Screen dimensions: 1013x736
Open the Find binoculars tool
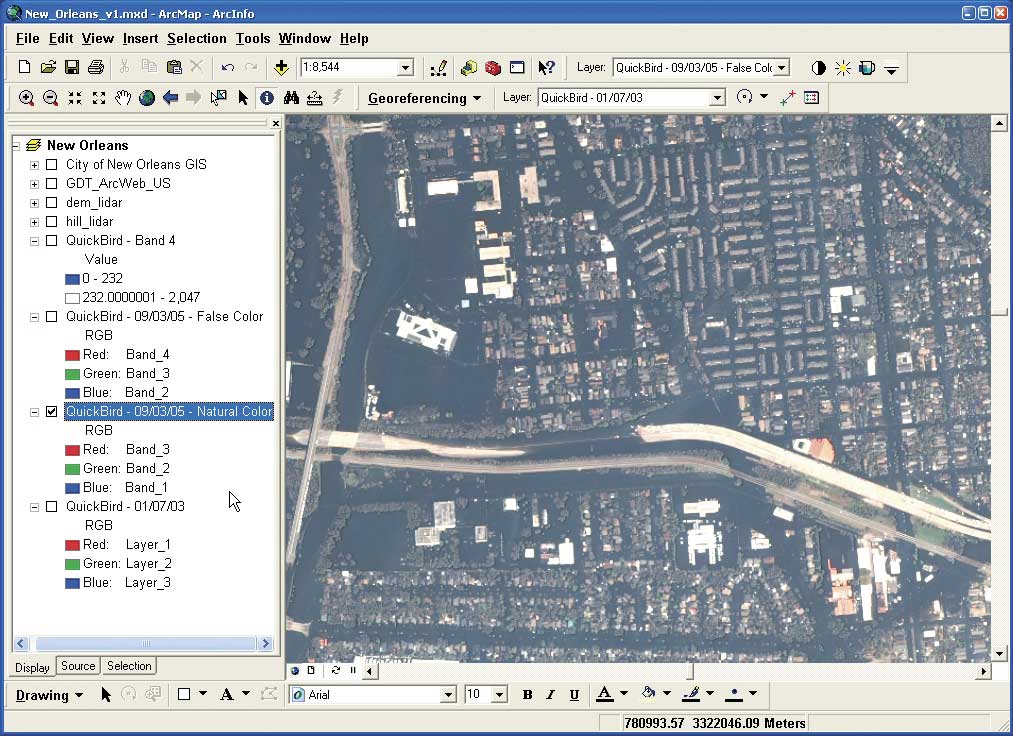[291, 98]
